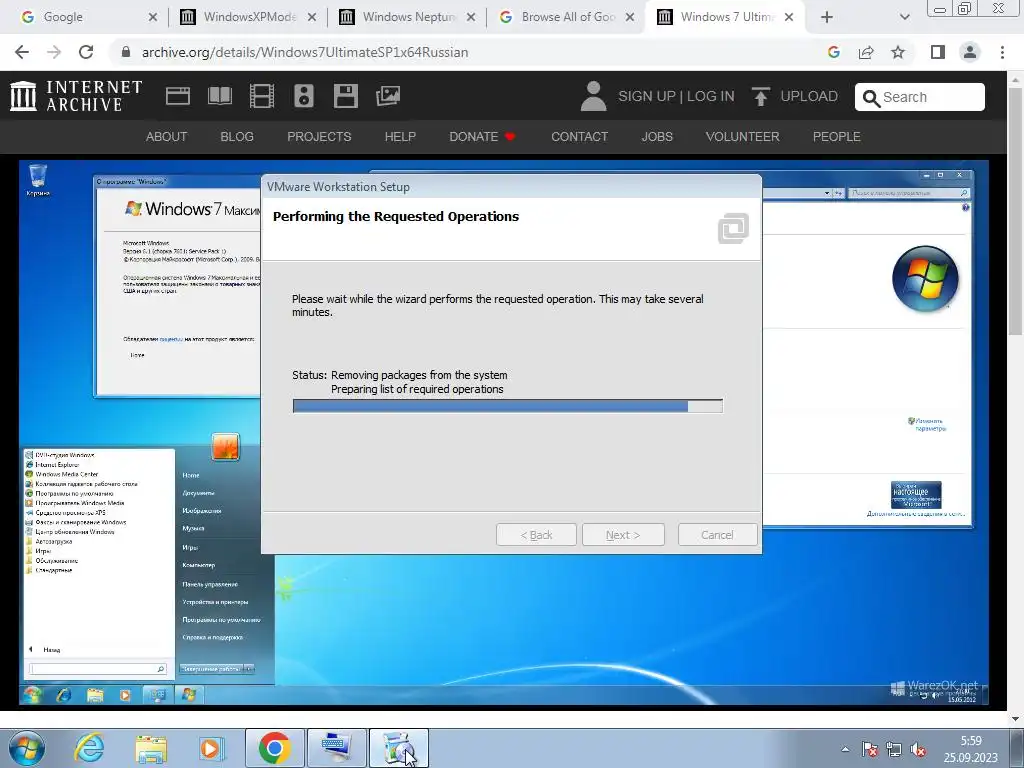
Task: Bookmark this page with the star icon
Action: 898,52
